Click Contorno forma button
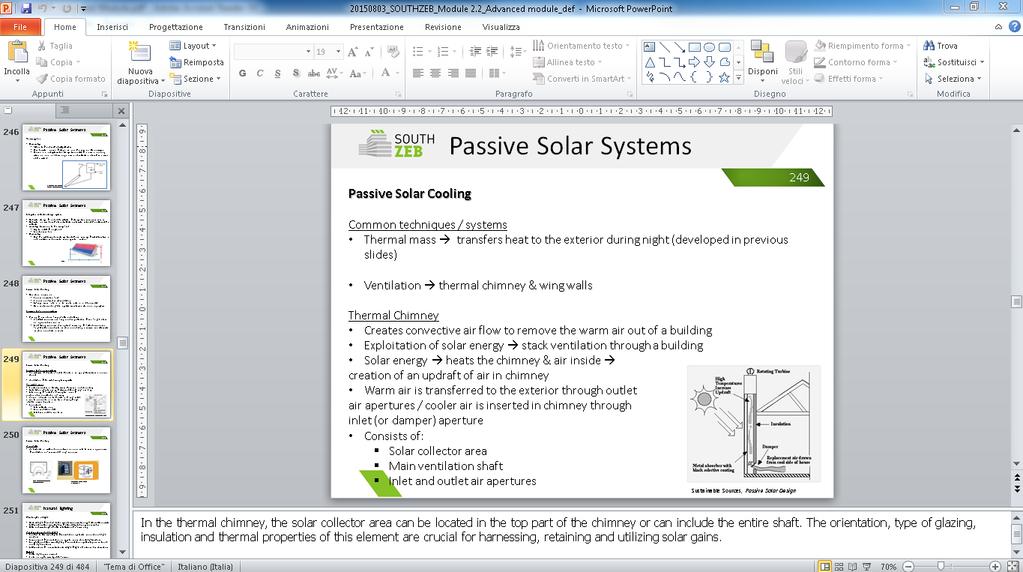Screen dimensions: 1023x572 pos(855,62)
